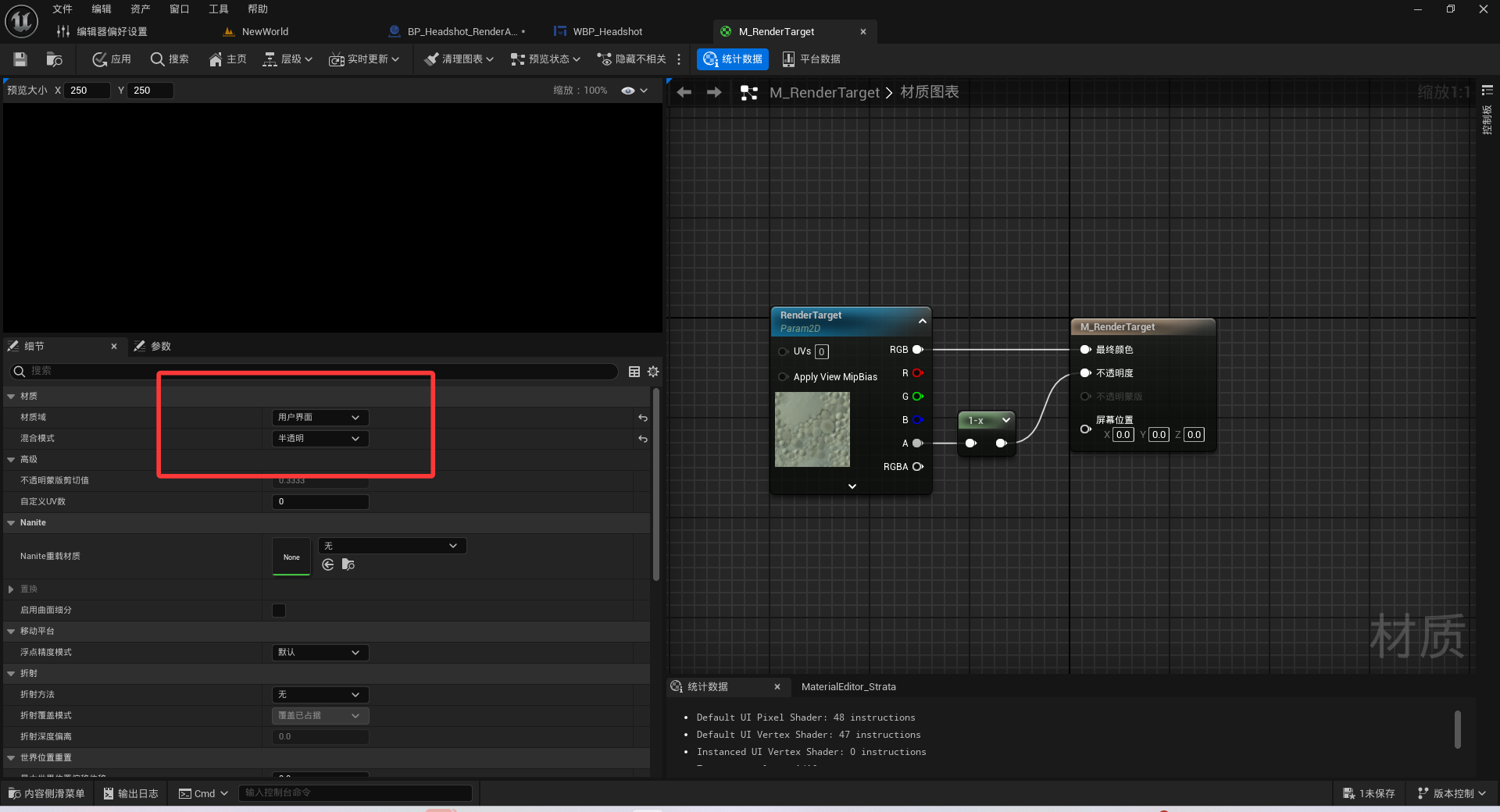The height and width of the screenshot is (812, 1500).
Task: Open 材质域 material domain dropdown
Action: click(320, 418)
